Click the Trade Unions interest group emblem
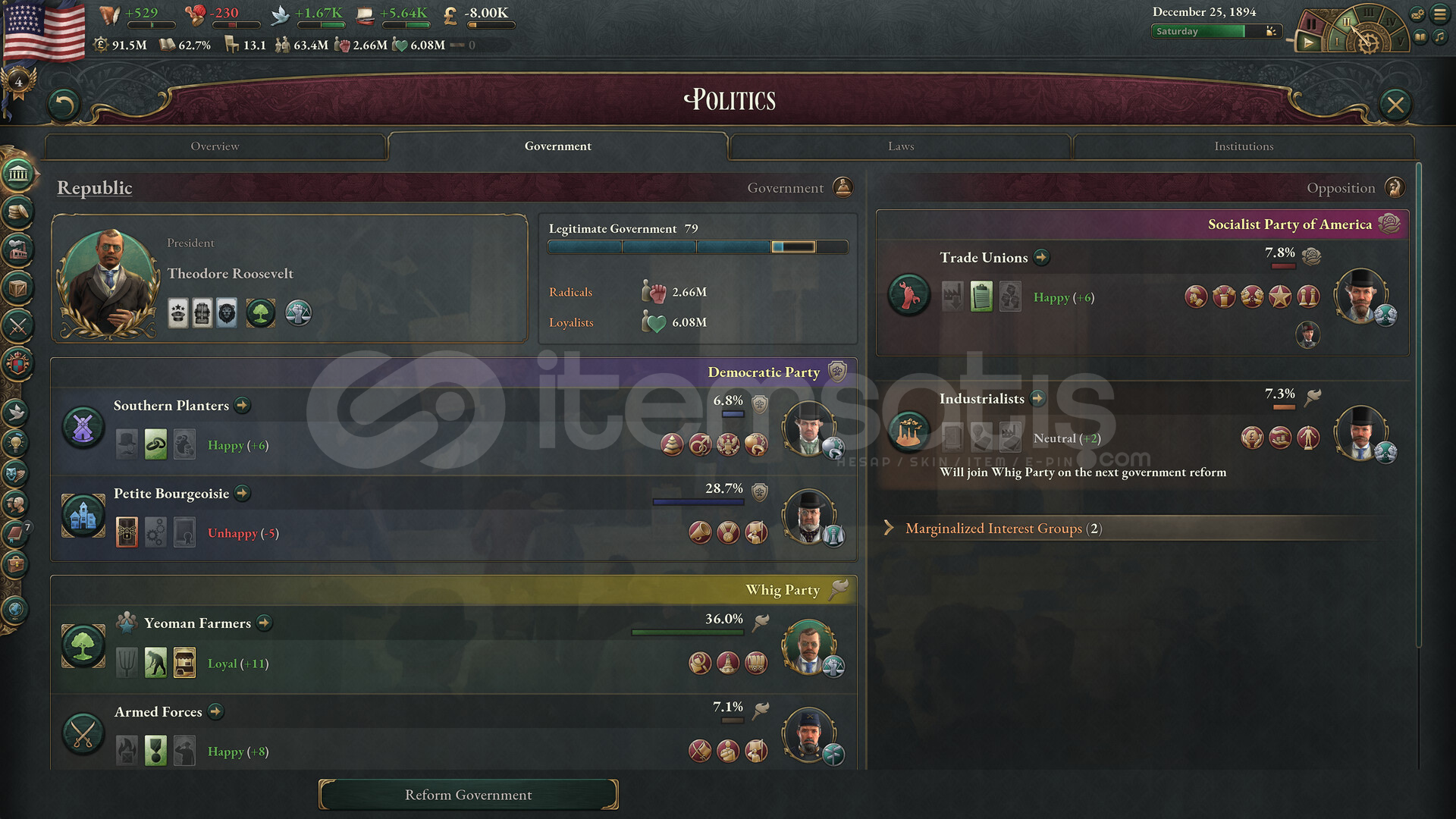This screenshot has height=819, width=1456. [908, 295]
